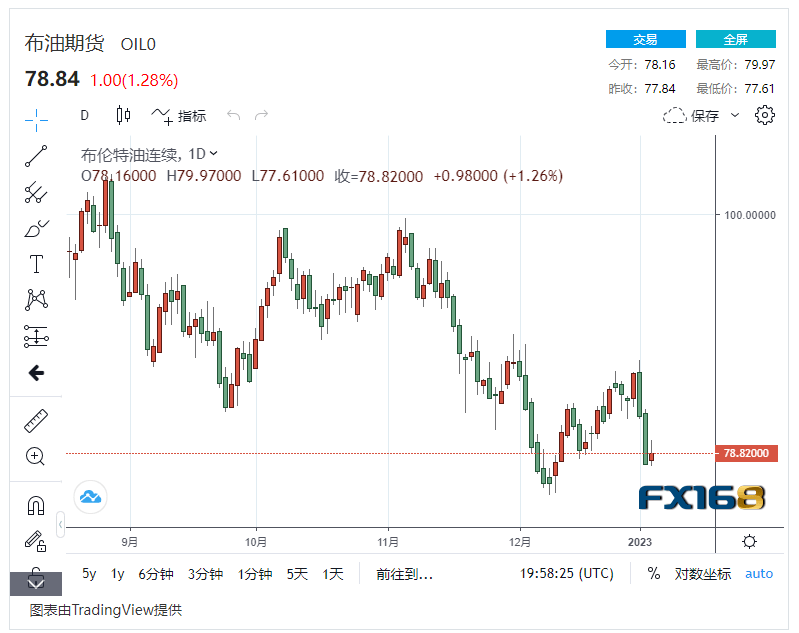Screen dimensions: 799x633
Task: Expand the 保存 save dropdown arrow
Action: click(735, 115)
